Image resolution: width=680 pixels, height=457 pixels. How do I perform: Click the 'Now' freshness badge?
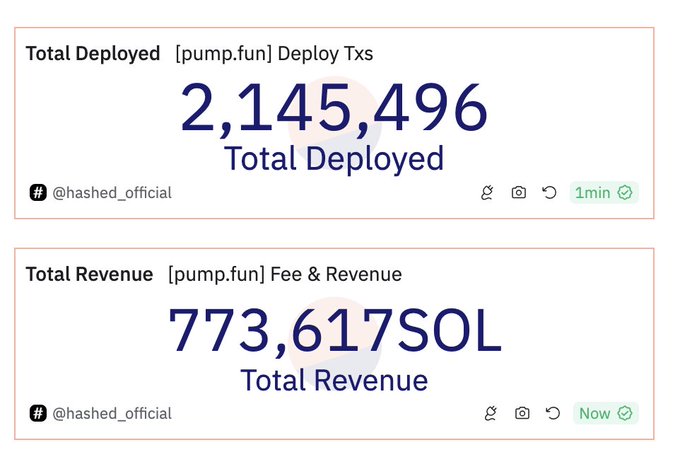605,413
